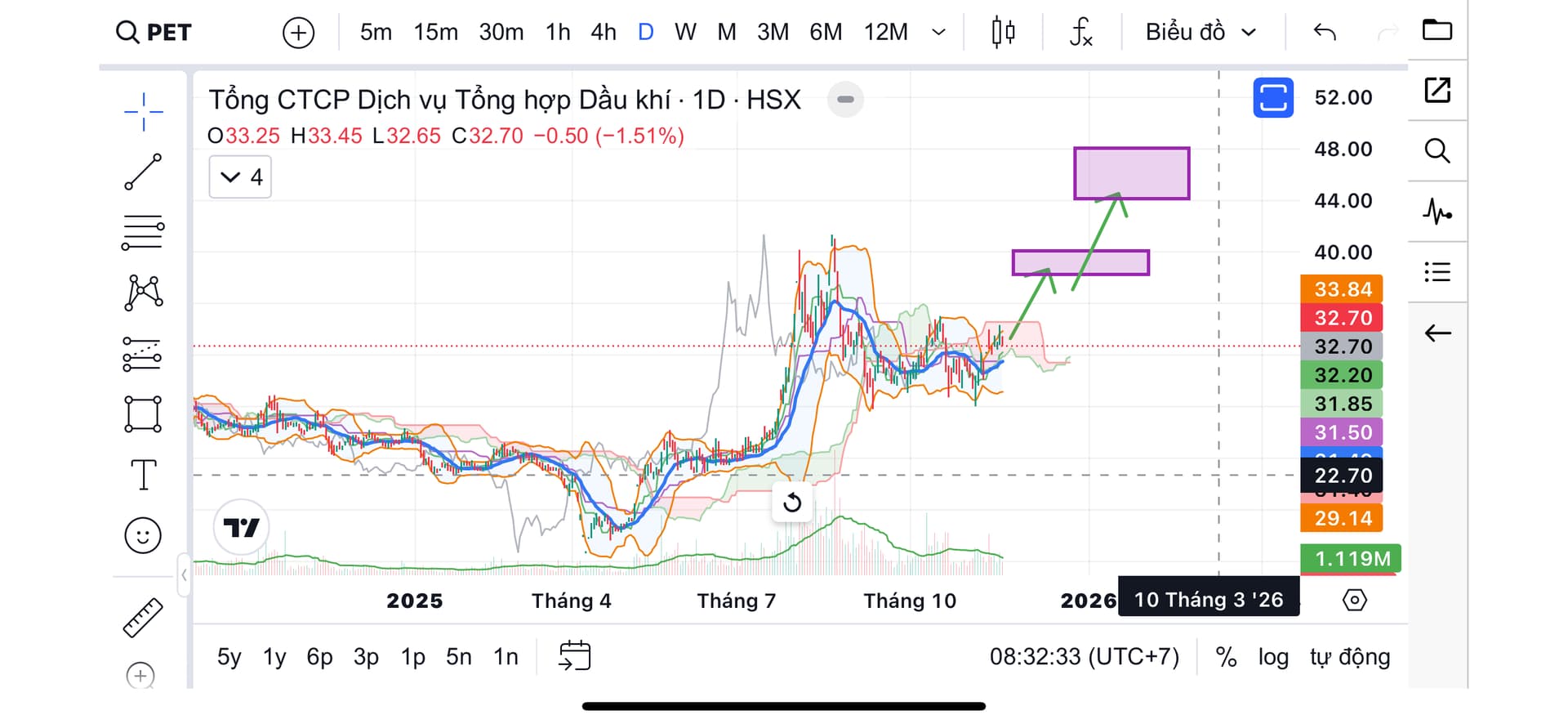Select the 12M timeframe
This screenshot has width=1568, height=724.
point(885,33)
